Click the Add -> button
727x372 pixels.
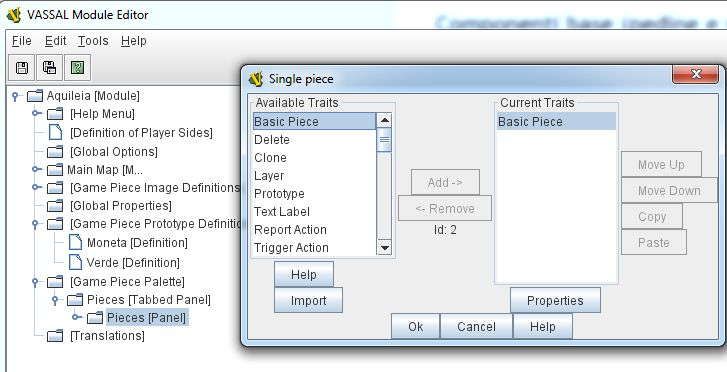[x=445, y=182]
